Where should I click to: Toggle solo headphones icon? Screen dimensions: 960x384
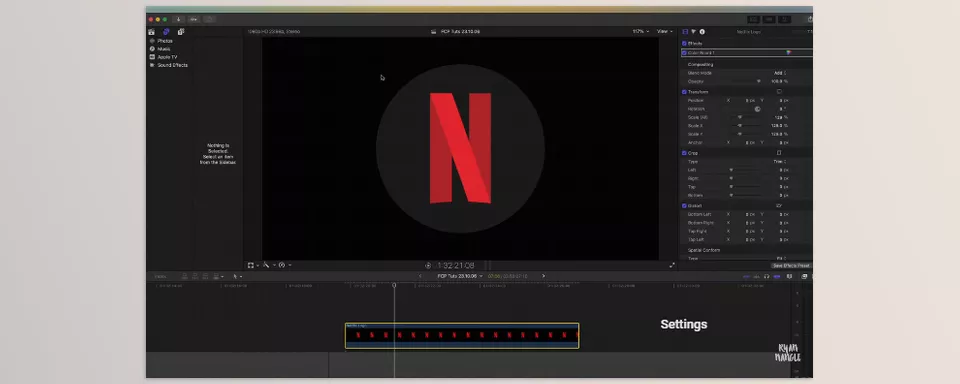tap(767, 276)
